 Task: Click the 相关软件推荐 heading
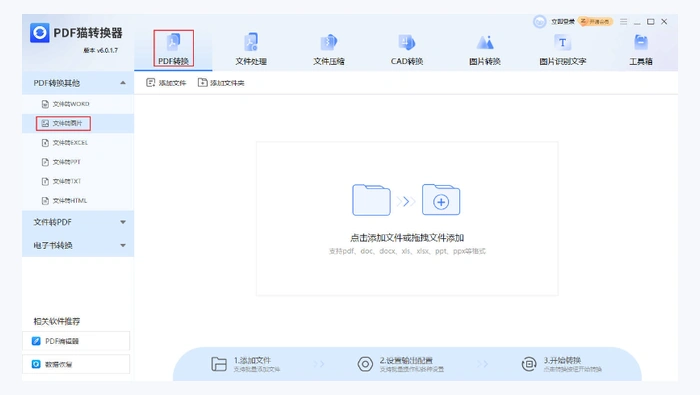tap(57, 321)
